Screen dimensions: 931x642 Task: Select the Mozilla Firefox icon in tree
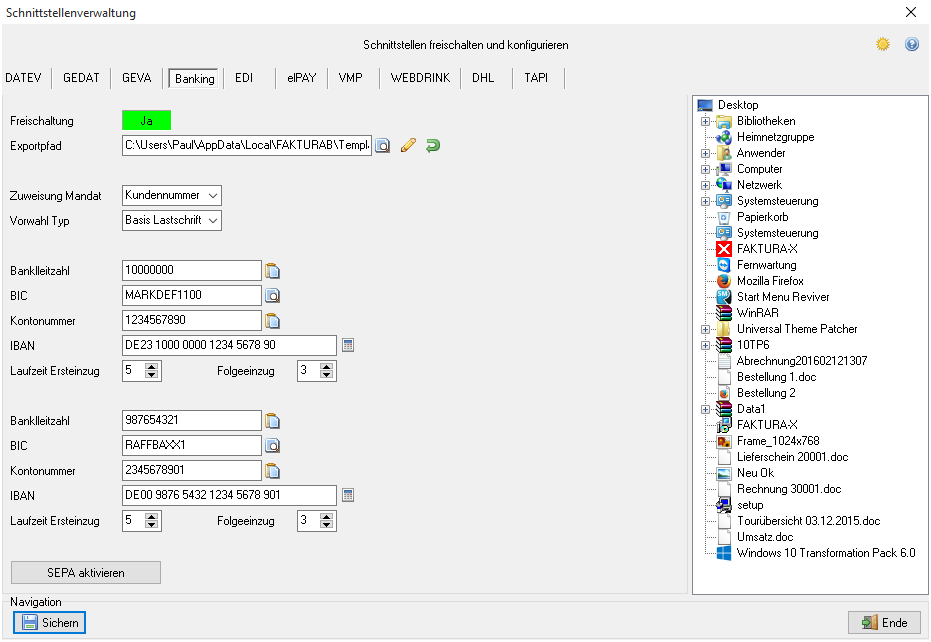[x=724, y=281]
